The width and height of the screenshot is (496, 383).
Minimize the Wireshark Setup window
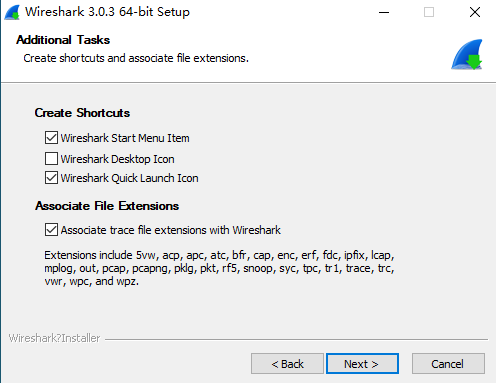[x=384, y=13]
